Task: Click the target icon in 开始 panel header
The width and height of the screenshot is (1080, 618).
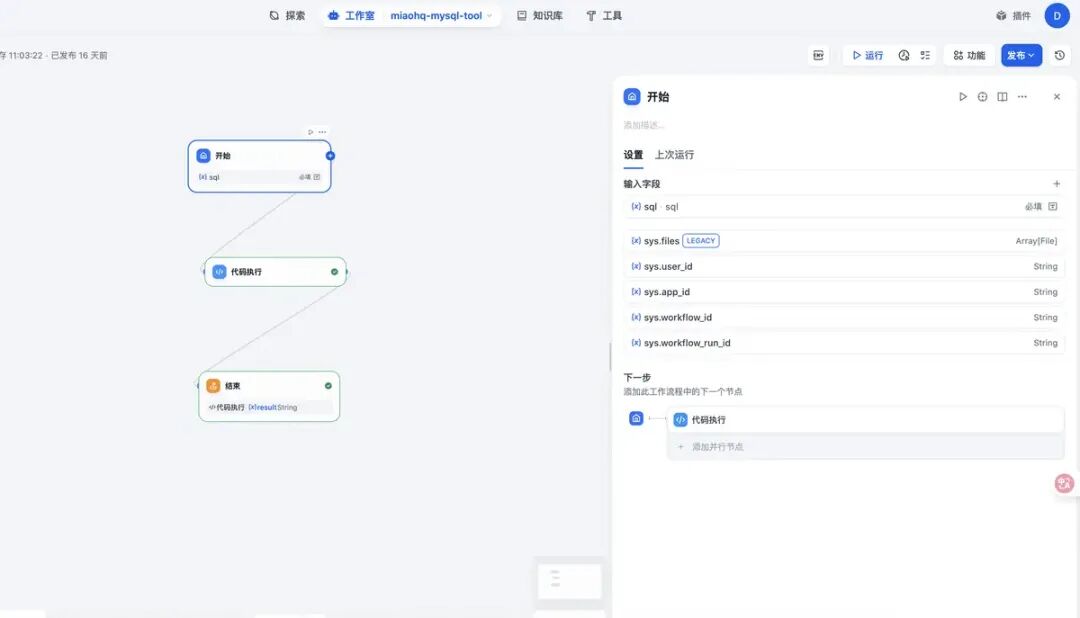Action: (982, 96)
